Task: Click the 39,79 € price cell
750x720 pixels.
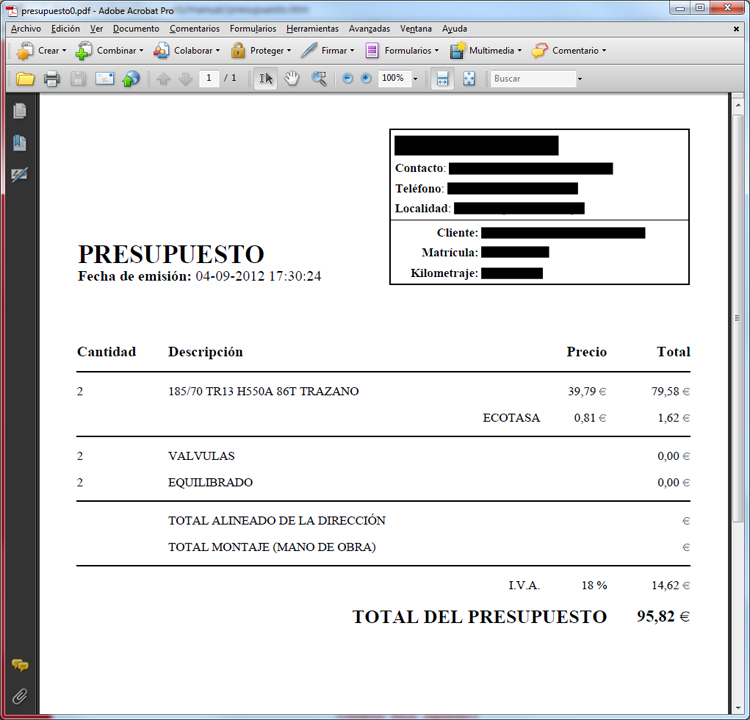Action: [587, 391]
